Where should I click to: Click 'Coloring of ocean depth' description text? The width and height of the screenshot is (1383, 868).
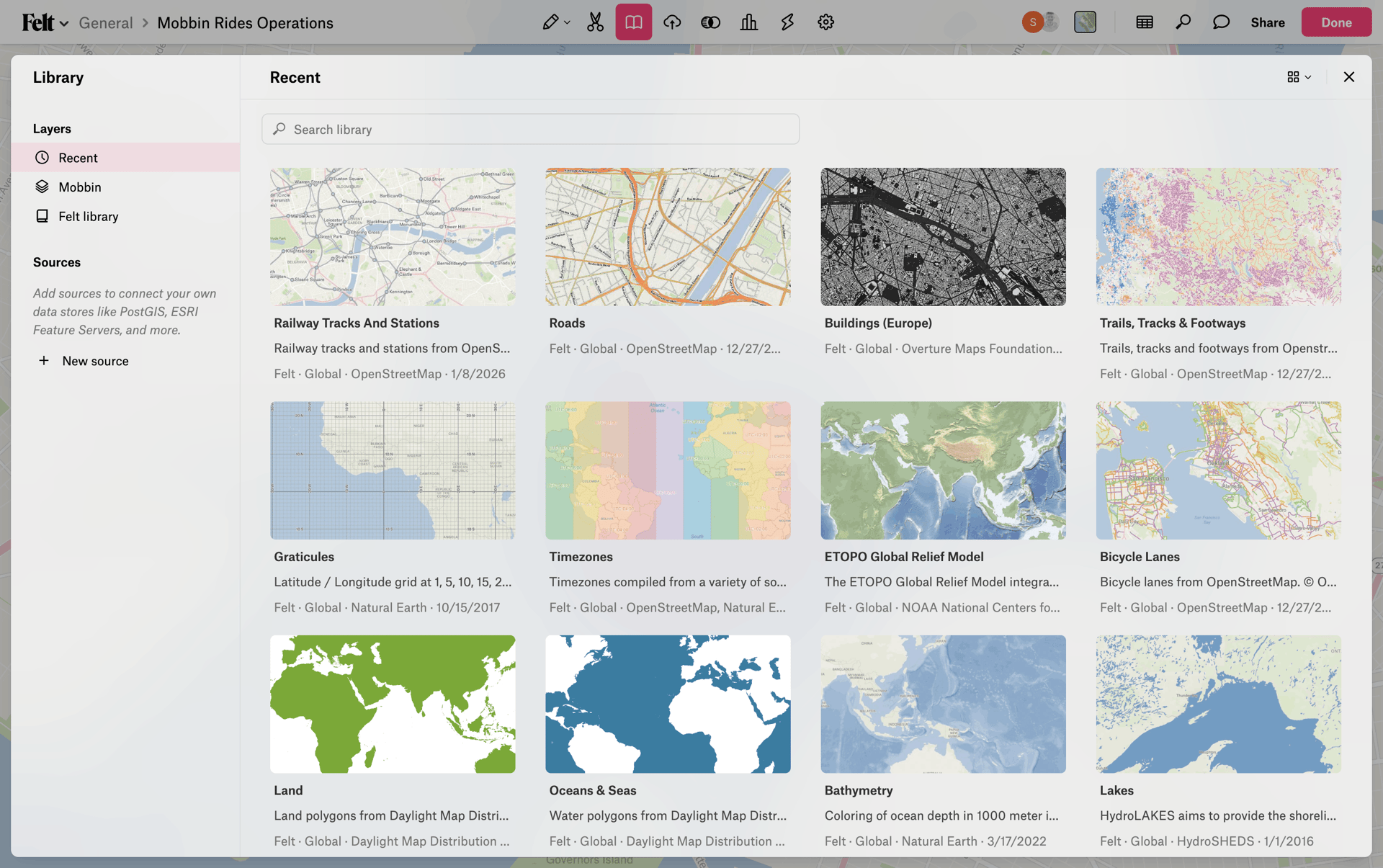pyautogui.click(x=941, y=815)
